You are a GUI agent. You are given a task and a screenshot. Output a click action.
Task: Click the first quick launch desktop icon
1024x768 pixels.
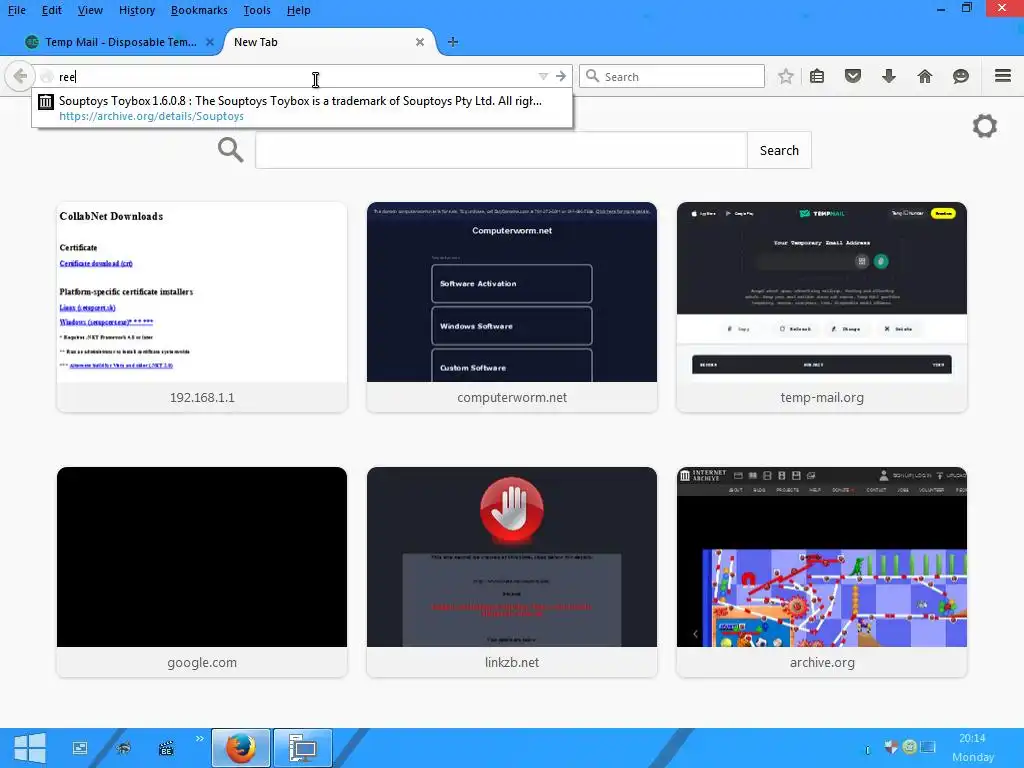click(x=80, y=748)
